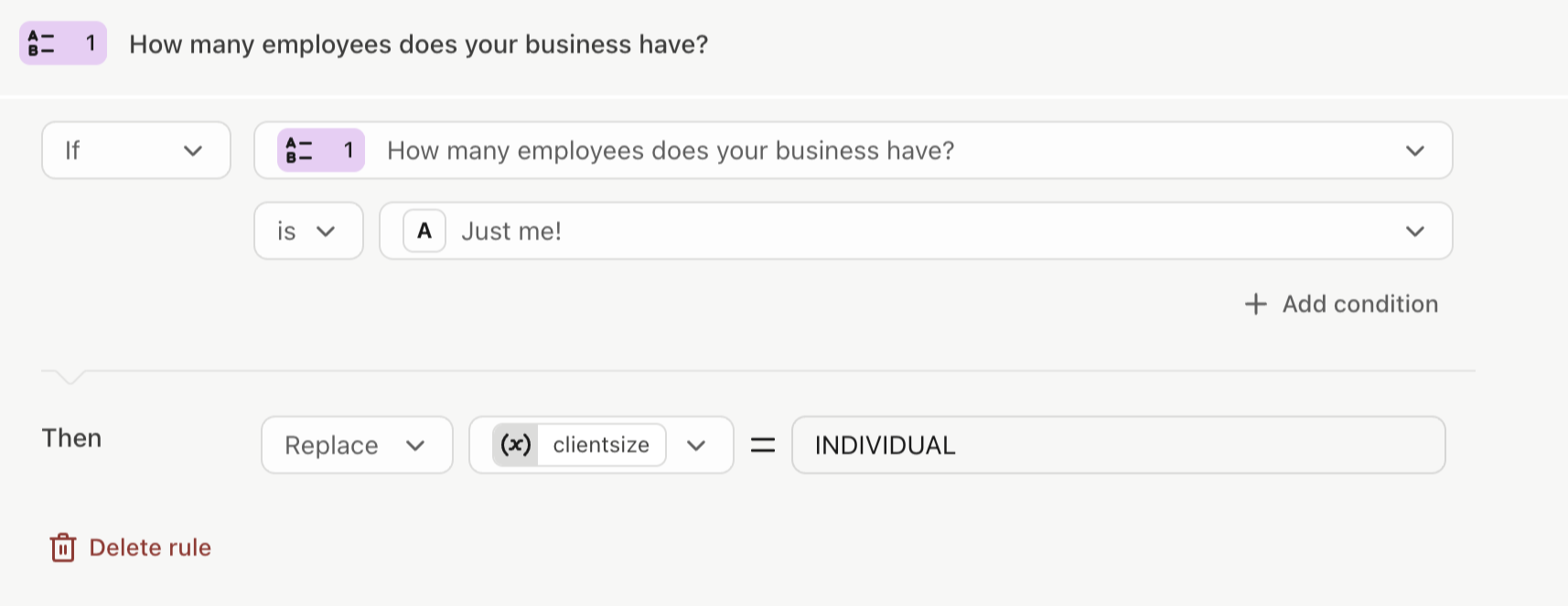Expand the clientsize variable dropdown chevron

point(696,445)
